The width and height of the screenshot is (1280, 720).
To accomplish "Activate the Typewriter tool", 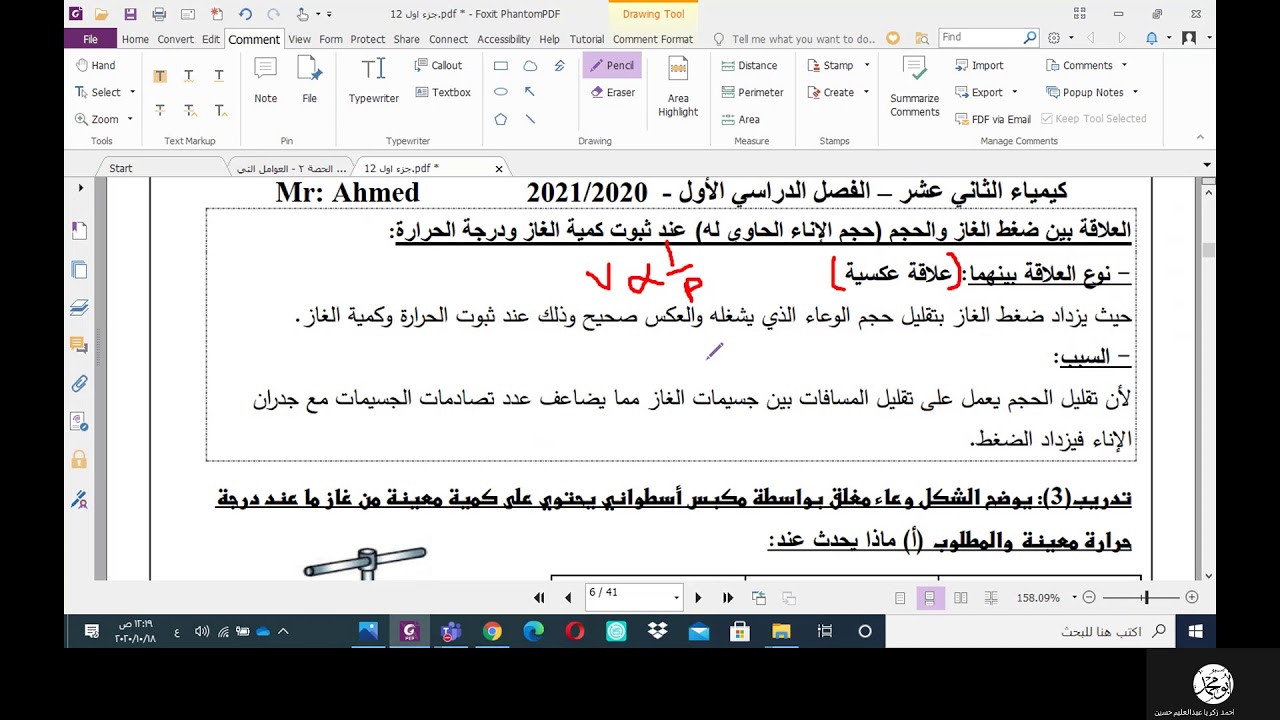I will pyautogui.click(x=374, y=80).
